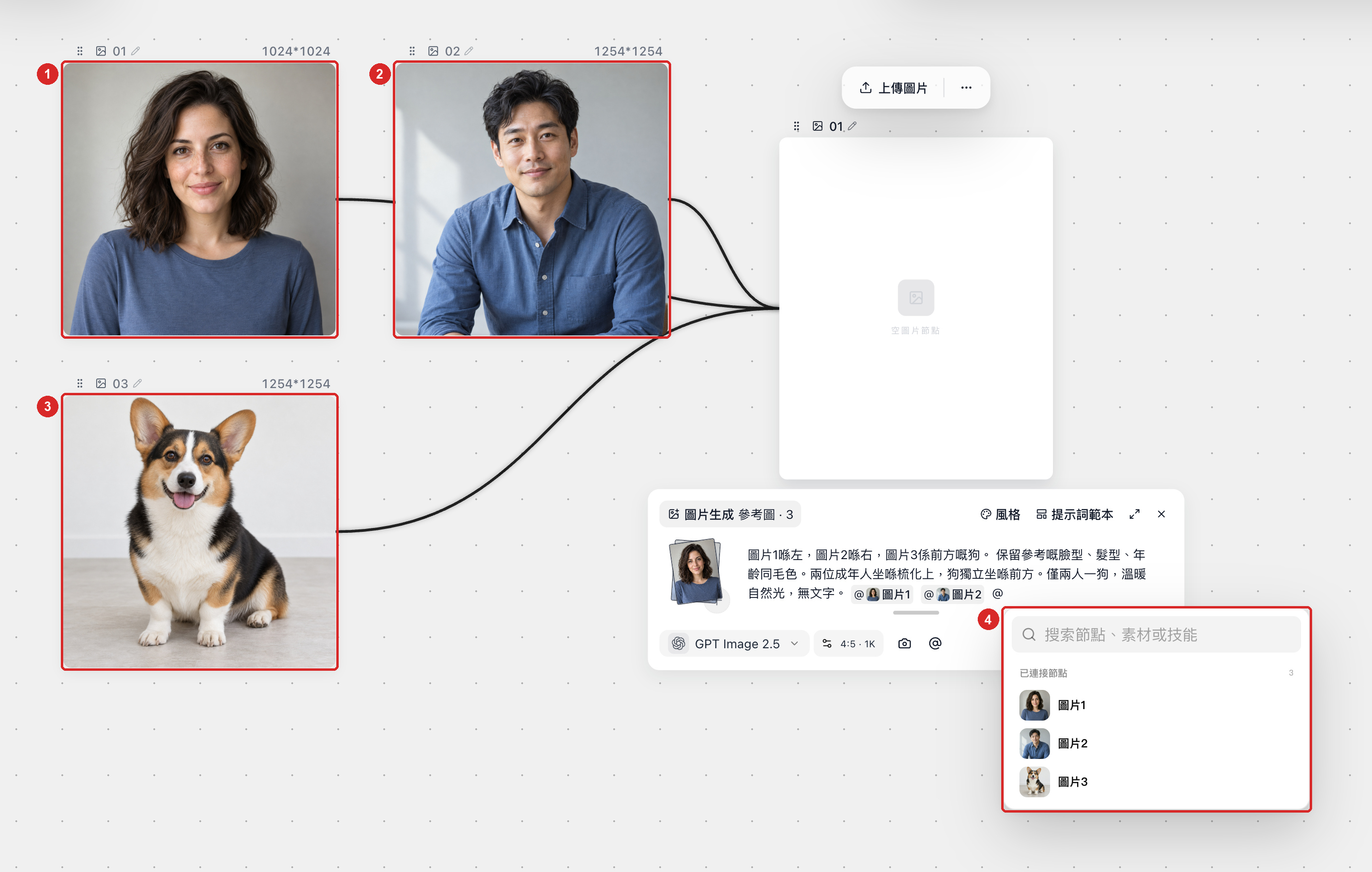
Task: Select the woman portrait image node
Action: point(199,199)
